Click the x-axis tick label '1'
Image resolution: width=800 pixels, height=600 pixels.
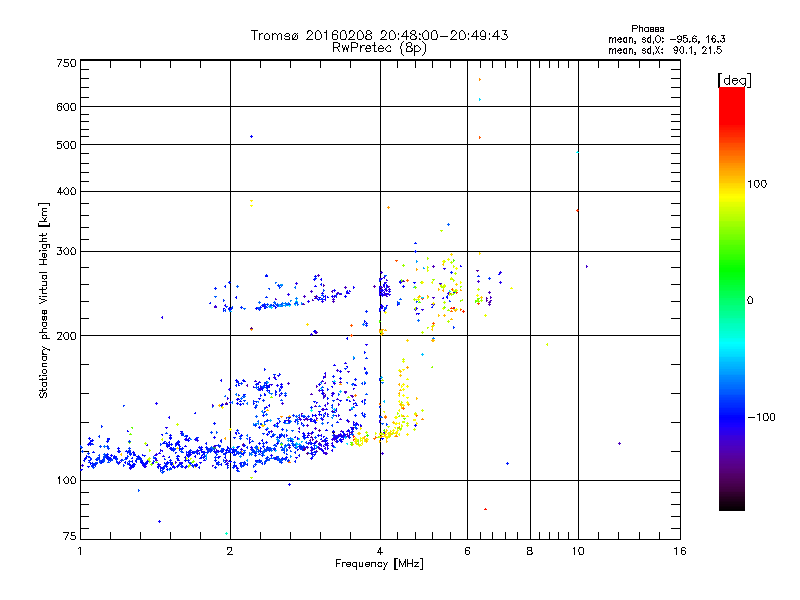[80, 551]
